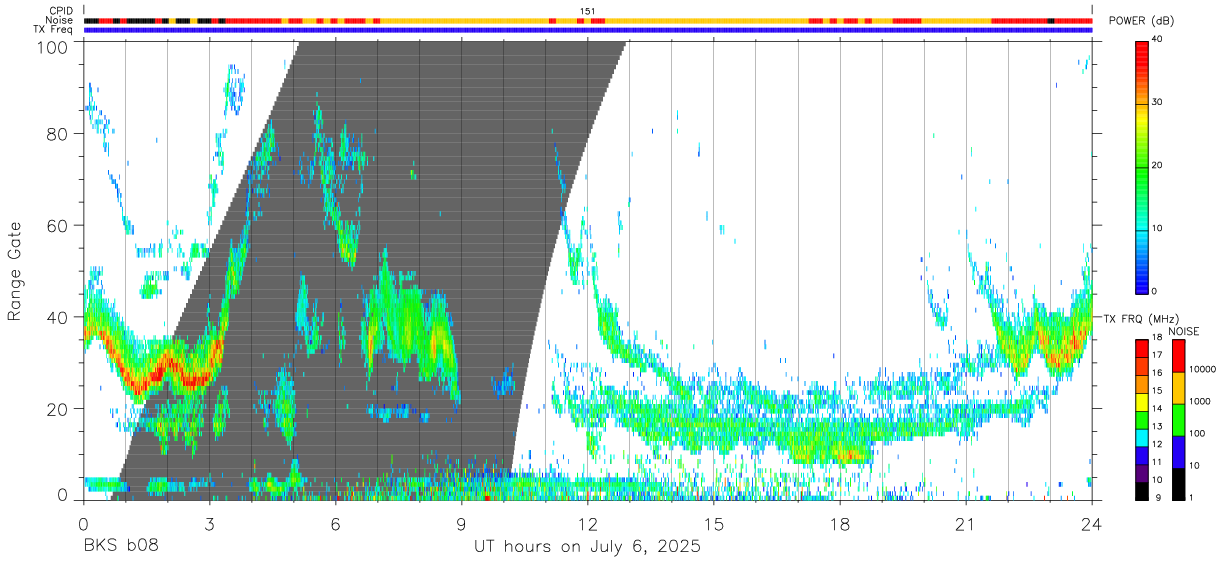The image size is (1228, 567).
Task: Click the Noise row label
Action: point(60,20)
